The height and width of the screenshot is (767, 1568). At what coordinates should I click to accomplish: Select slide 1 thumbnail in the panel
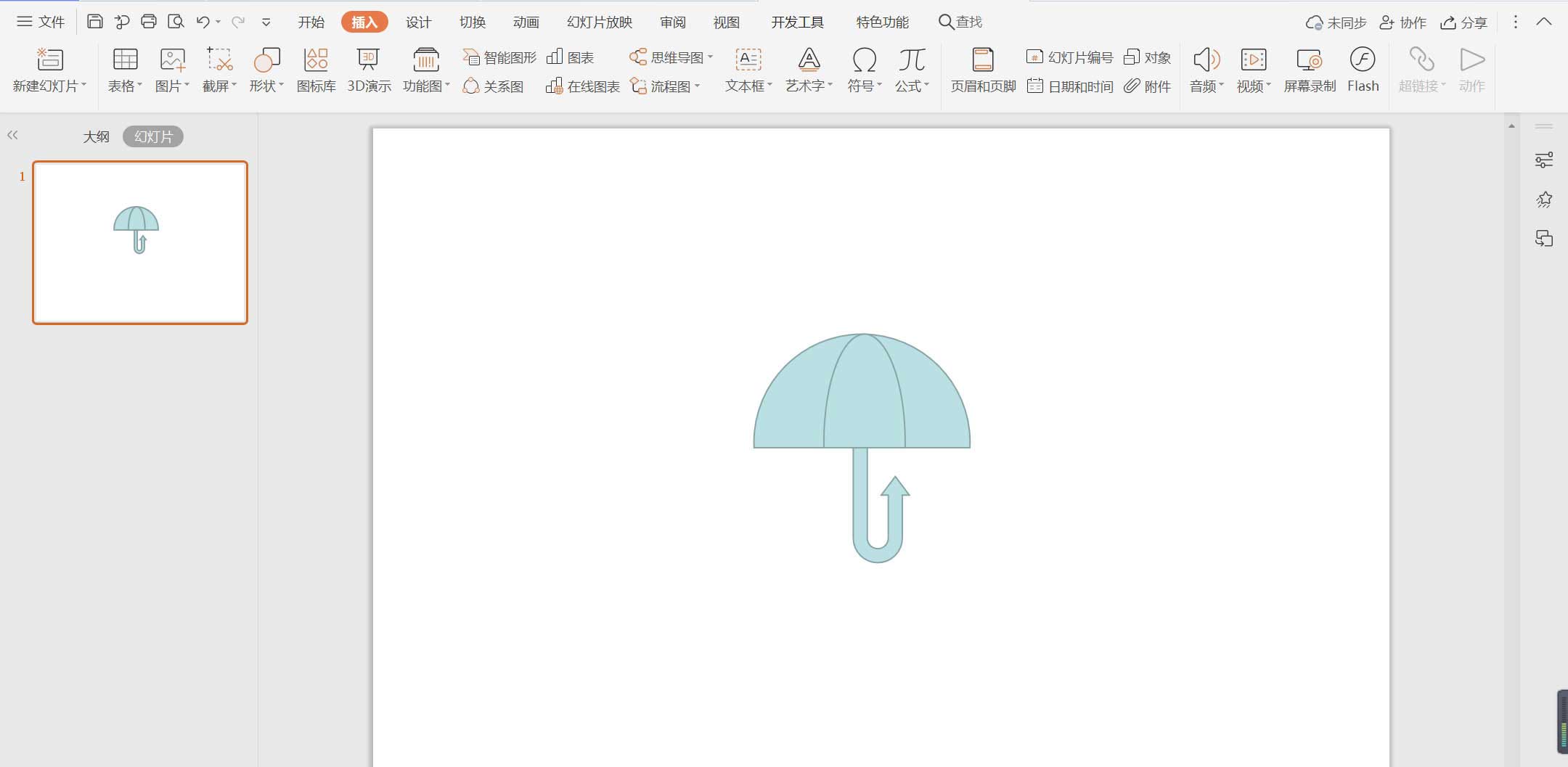tap(139, 242)
